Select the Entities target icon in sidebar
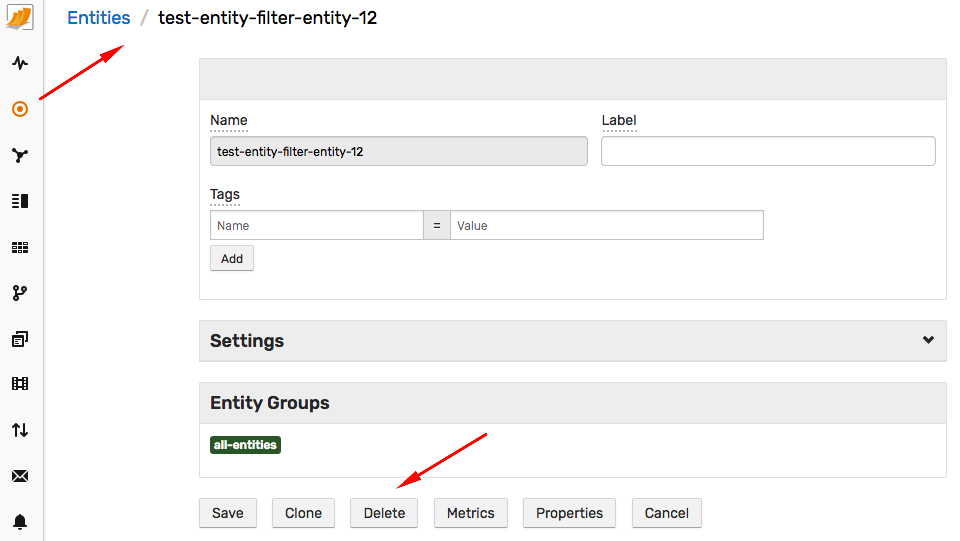Viewport: 960px width, 541px height. click(x=20, y=109)
